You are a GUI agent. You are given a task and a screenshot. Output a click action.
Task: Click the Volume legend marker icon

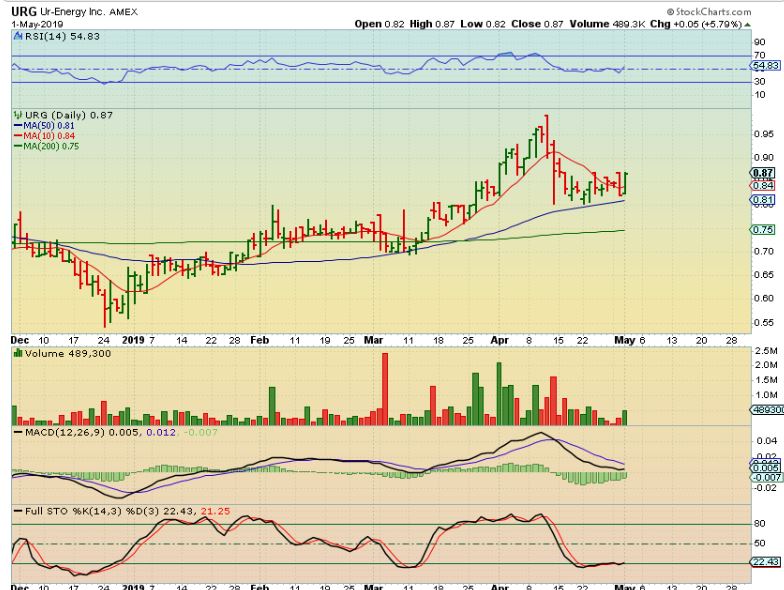pos(17,352)
